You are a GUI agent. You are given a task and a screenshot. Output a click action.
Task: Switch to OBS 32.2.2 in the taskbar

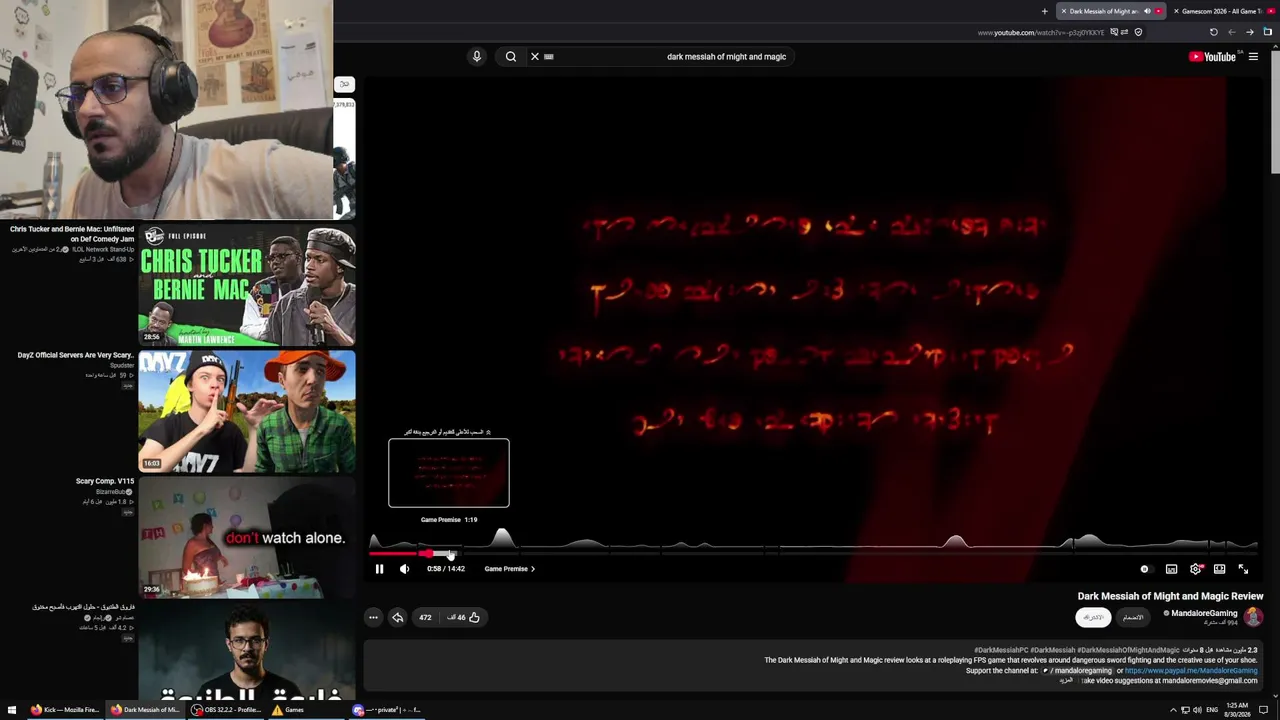pos(225,710)
